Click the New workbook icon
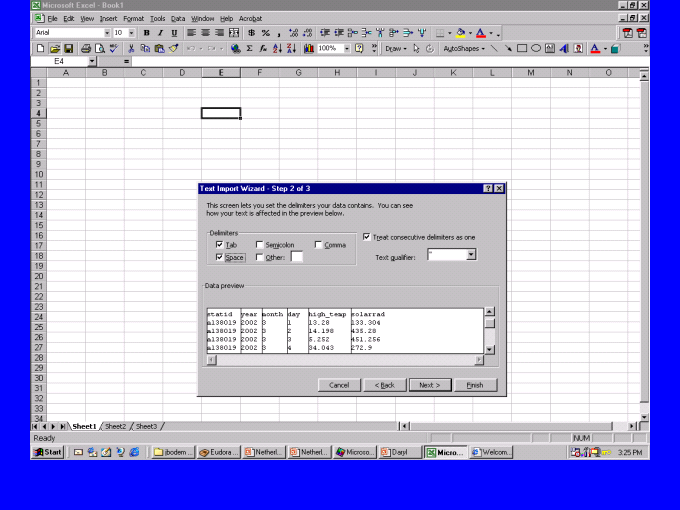 (40, 49)
